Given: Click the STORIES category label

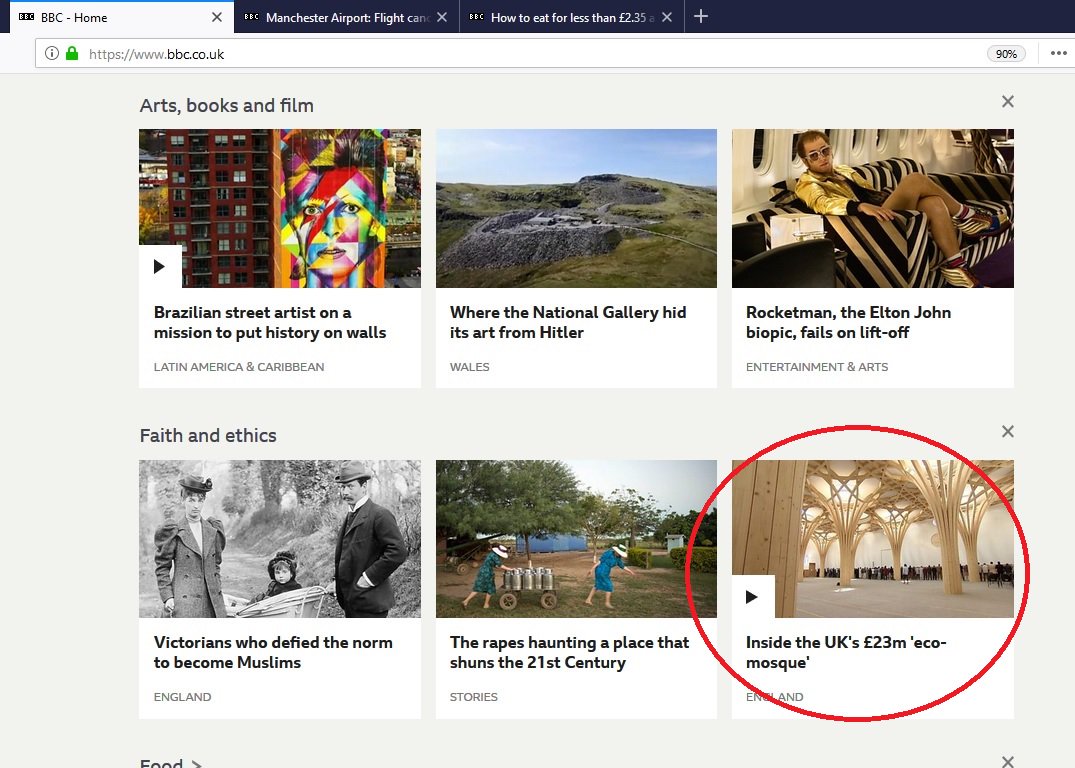Looking at the screenshot, I should (x=474, y=697).
